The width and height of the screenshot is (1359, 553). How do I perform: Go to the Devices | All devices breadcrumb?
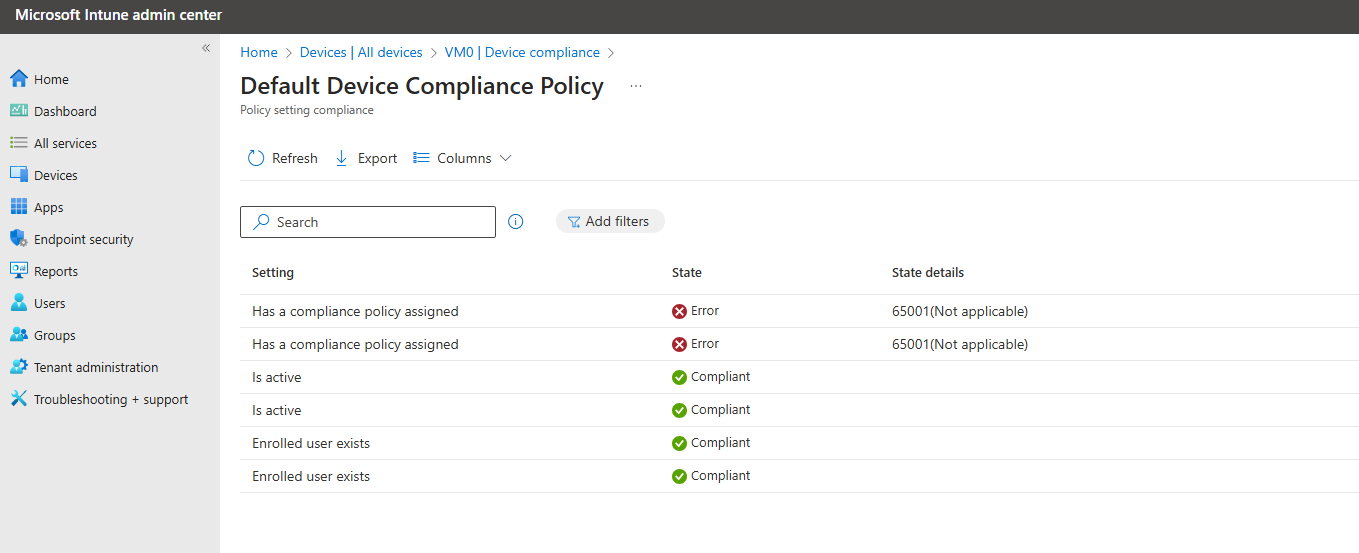point(361,52)
